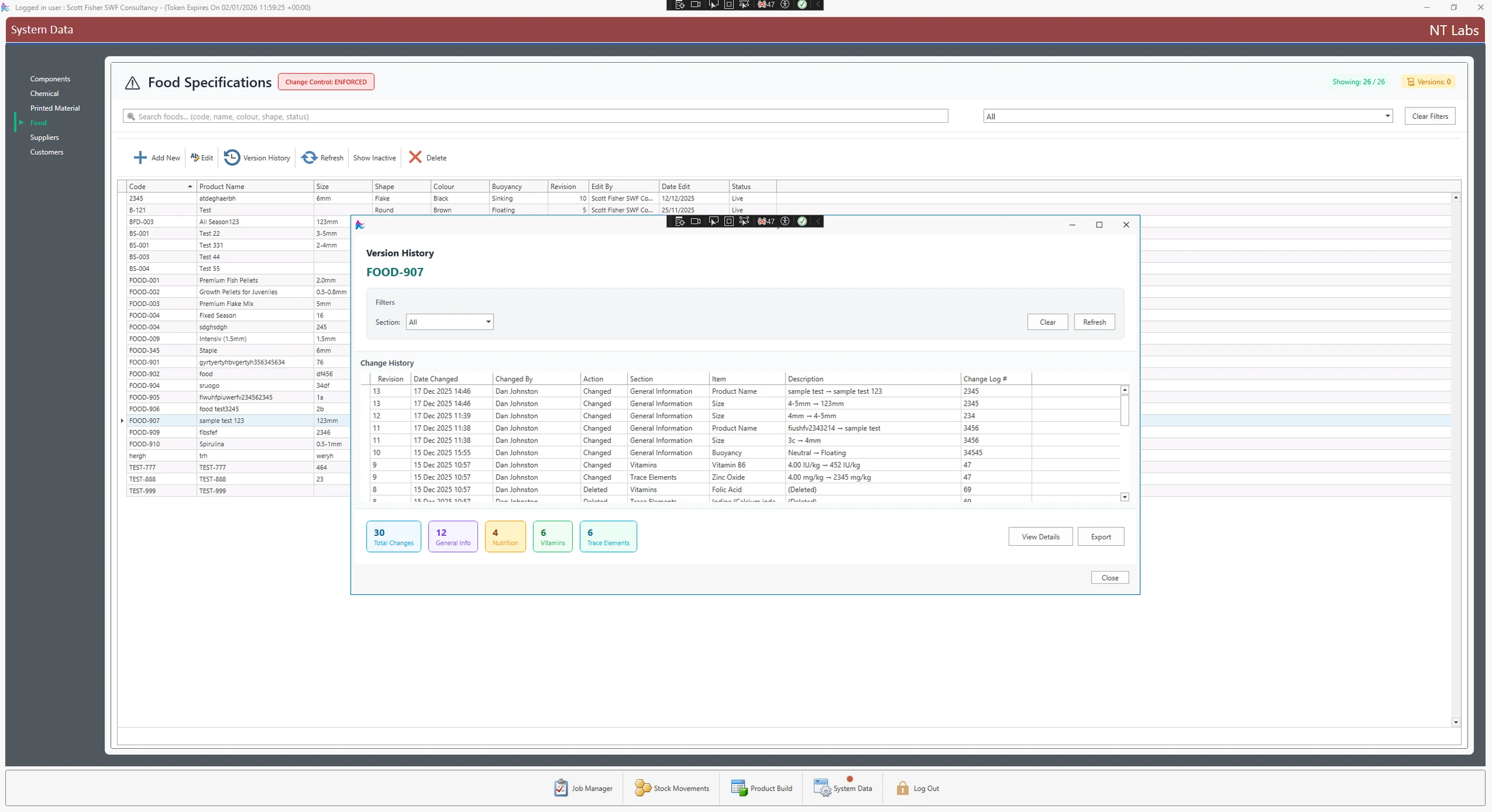The height and width of the screenshot is (812, 1492).
Task: Click the Export button
Action: [x=1100, y=537]
